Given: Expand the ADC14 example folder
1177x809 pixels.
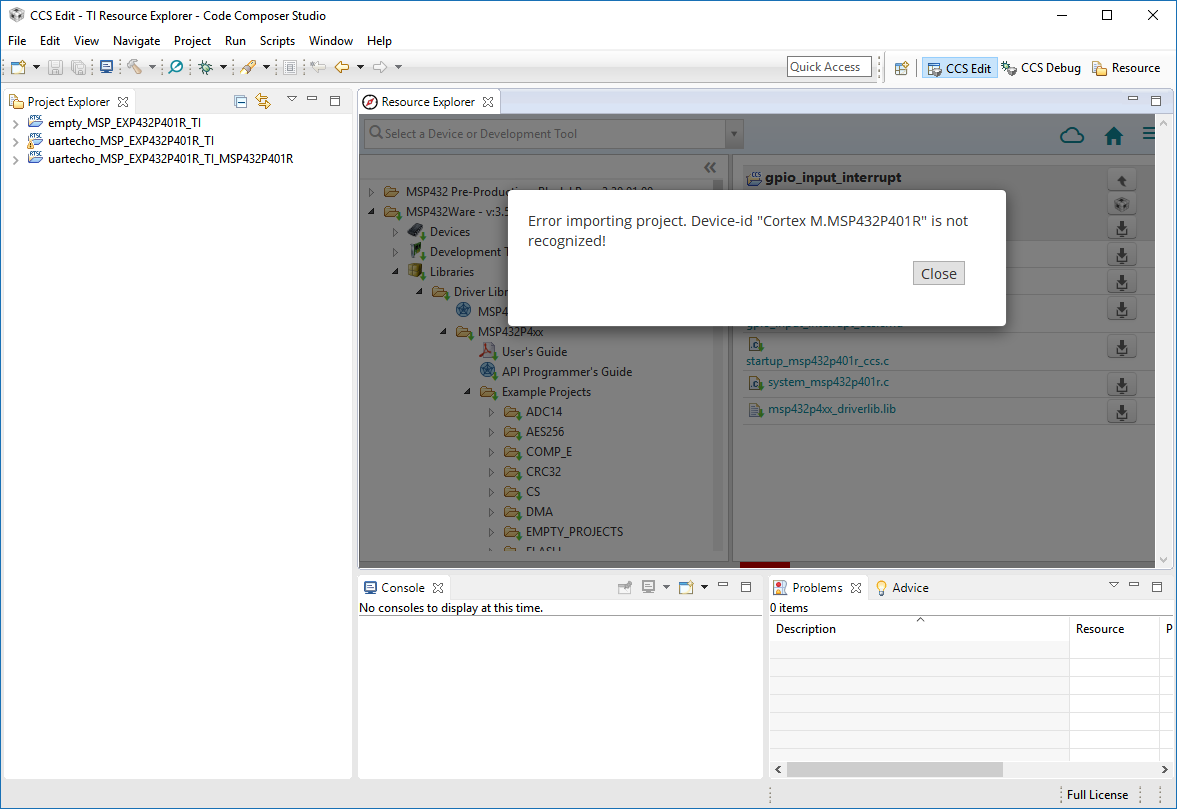Looking at the screenshot, I should tap(492, 412).
